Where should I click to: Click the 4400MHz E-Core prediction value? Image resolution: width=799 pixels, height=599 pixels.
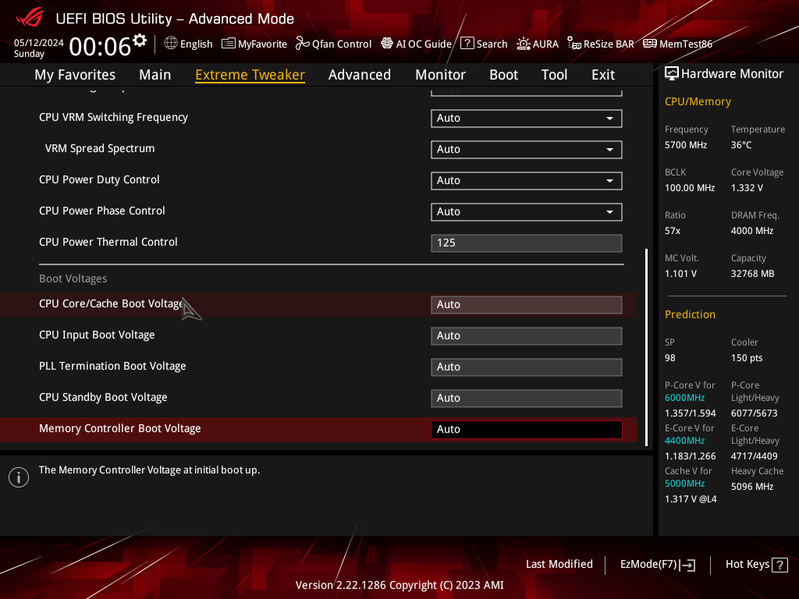684,441
